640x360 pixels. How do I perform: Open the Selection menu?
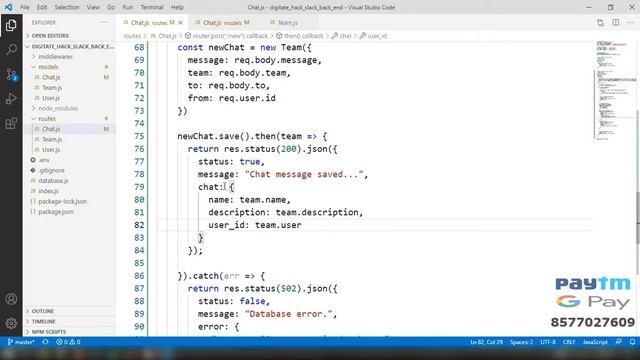click(x=67, y=7)
